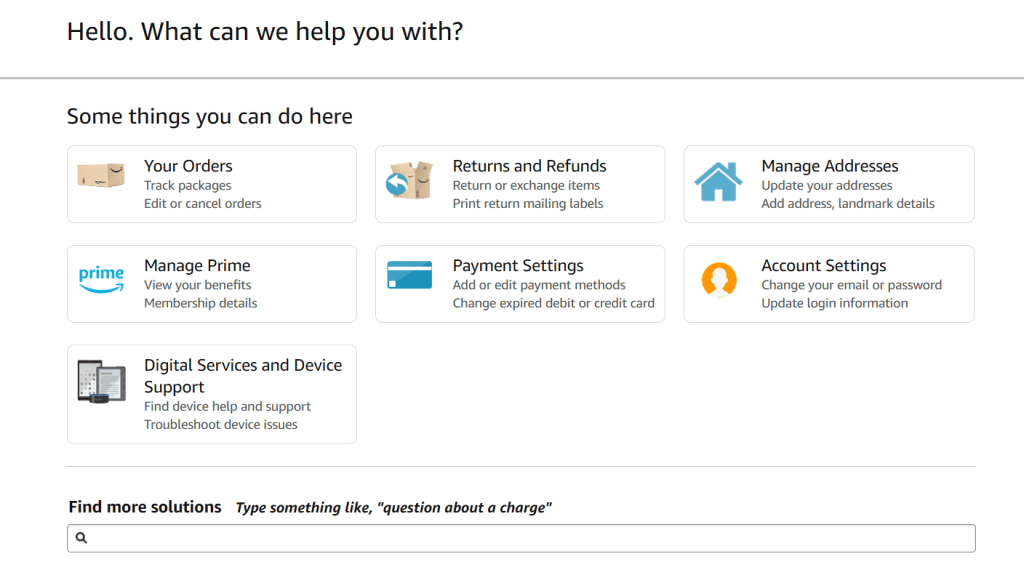
Task: Click the 'Edit or cancel orders' text
Action: [202, 203]
